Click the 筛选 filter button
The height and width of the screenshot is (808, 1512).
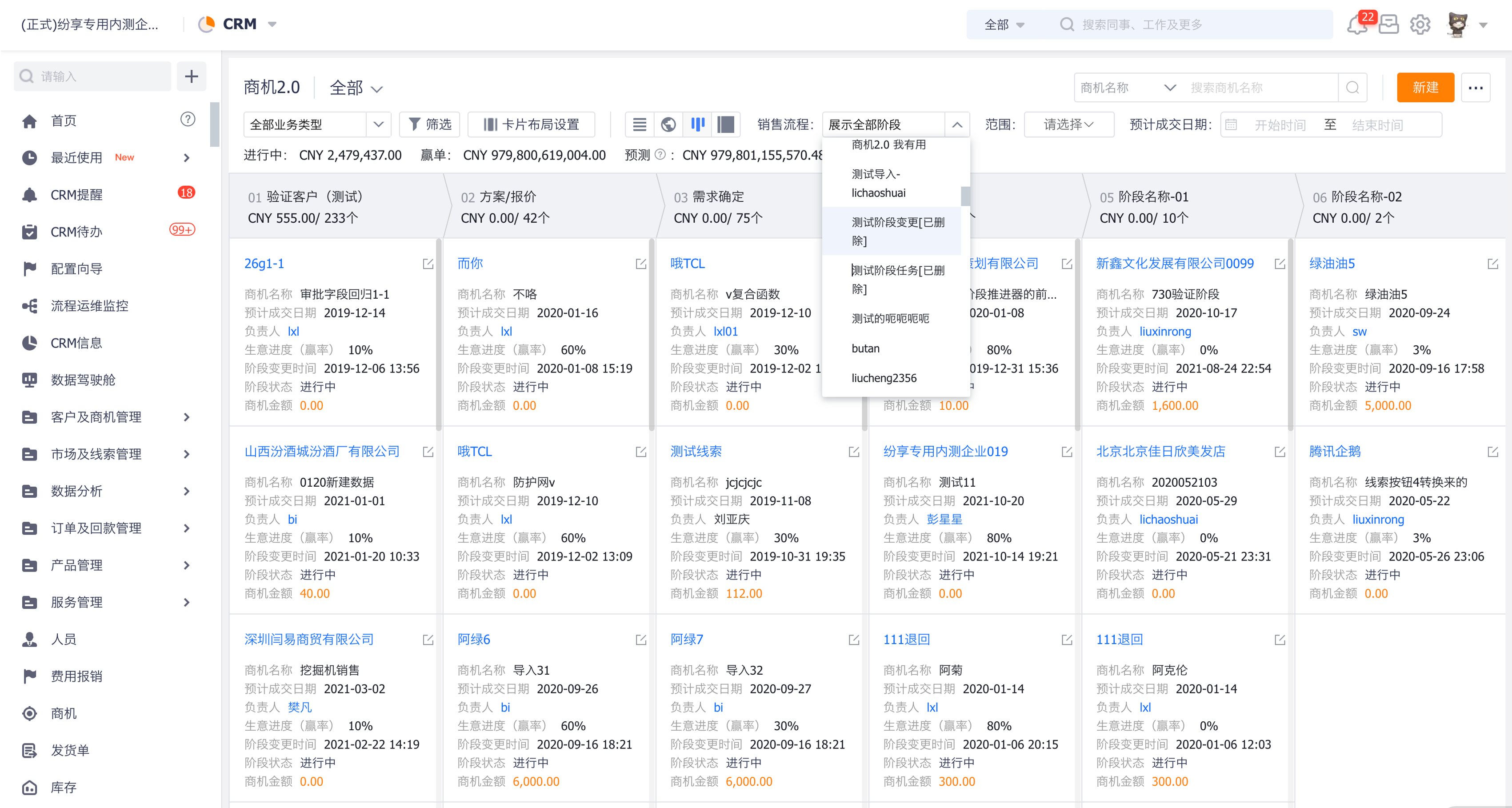point(430,124)
